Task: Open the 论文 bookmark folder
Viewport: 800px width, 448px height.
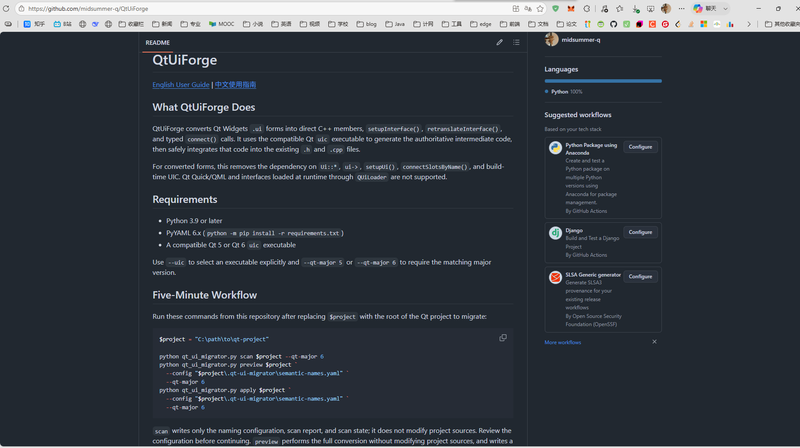Action: (567, 24)
